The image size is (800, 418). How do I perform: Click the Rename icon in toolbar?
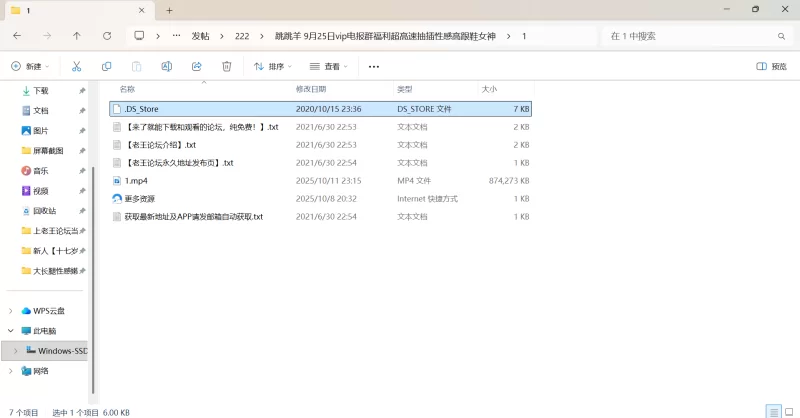click(167, 66)
